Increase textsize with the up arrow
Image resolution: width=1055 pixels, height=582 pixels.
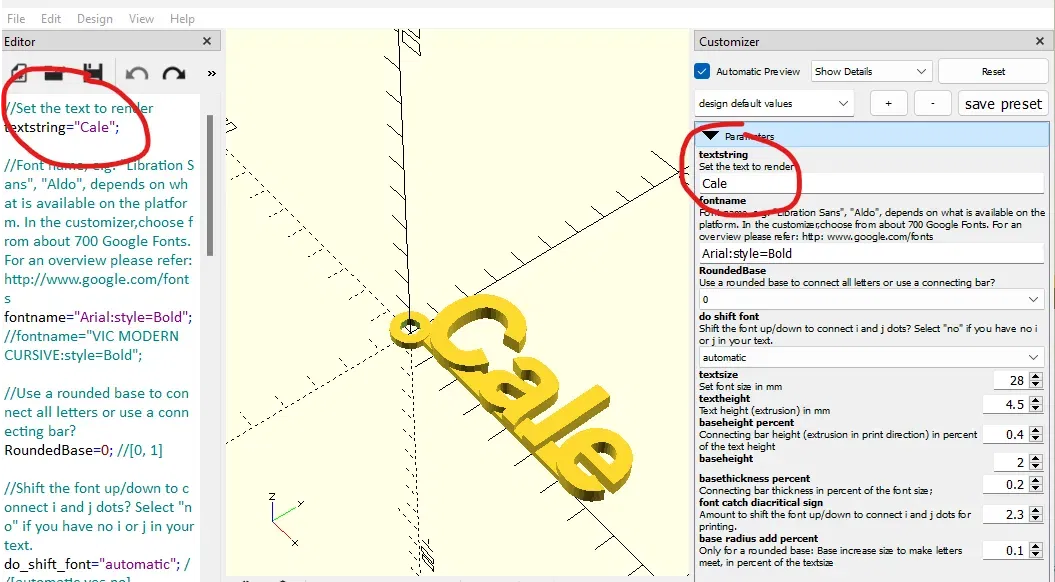[x=1036, y=376]
